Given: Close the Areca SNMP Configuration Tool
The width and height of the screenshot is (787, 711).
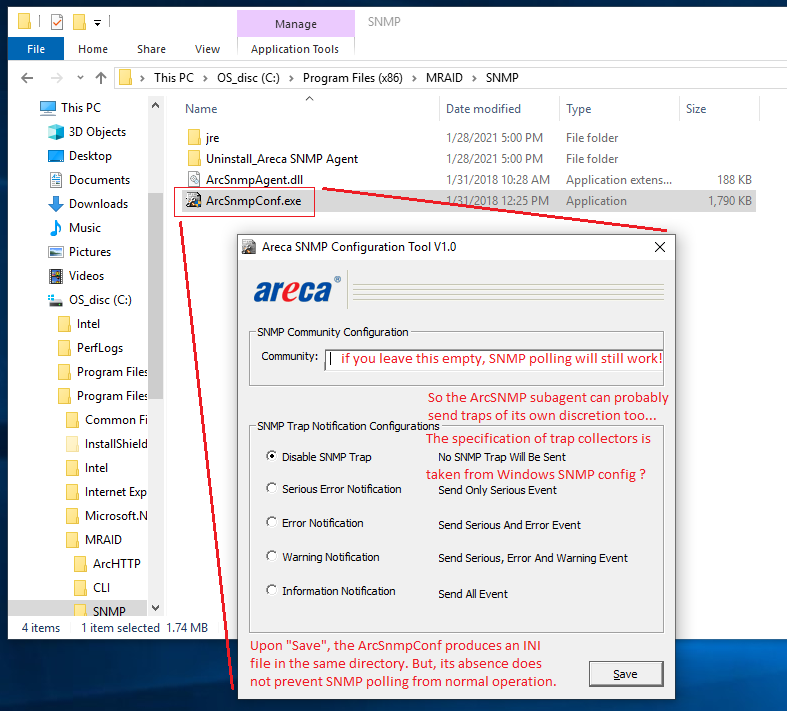Looking at the screenshot, I should [x=660, y=247].
